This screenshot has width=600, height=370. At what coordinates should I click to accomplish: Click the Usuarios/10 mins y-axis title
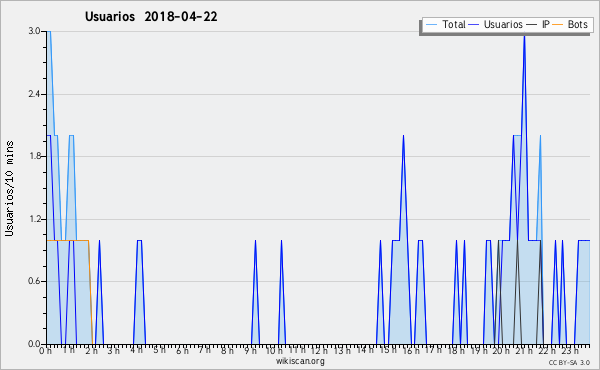[x=9, y=188]
